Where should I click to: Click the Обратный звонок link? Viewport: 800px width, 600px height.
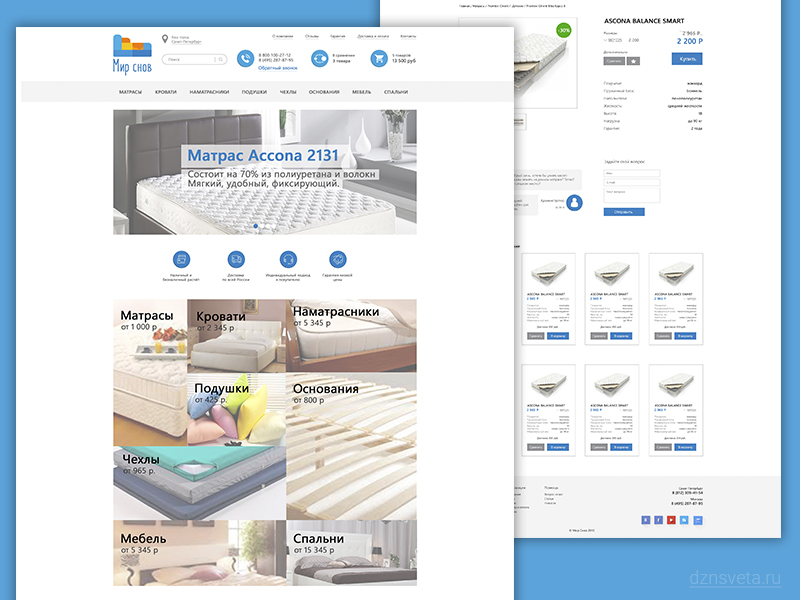coord(278,68)
